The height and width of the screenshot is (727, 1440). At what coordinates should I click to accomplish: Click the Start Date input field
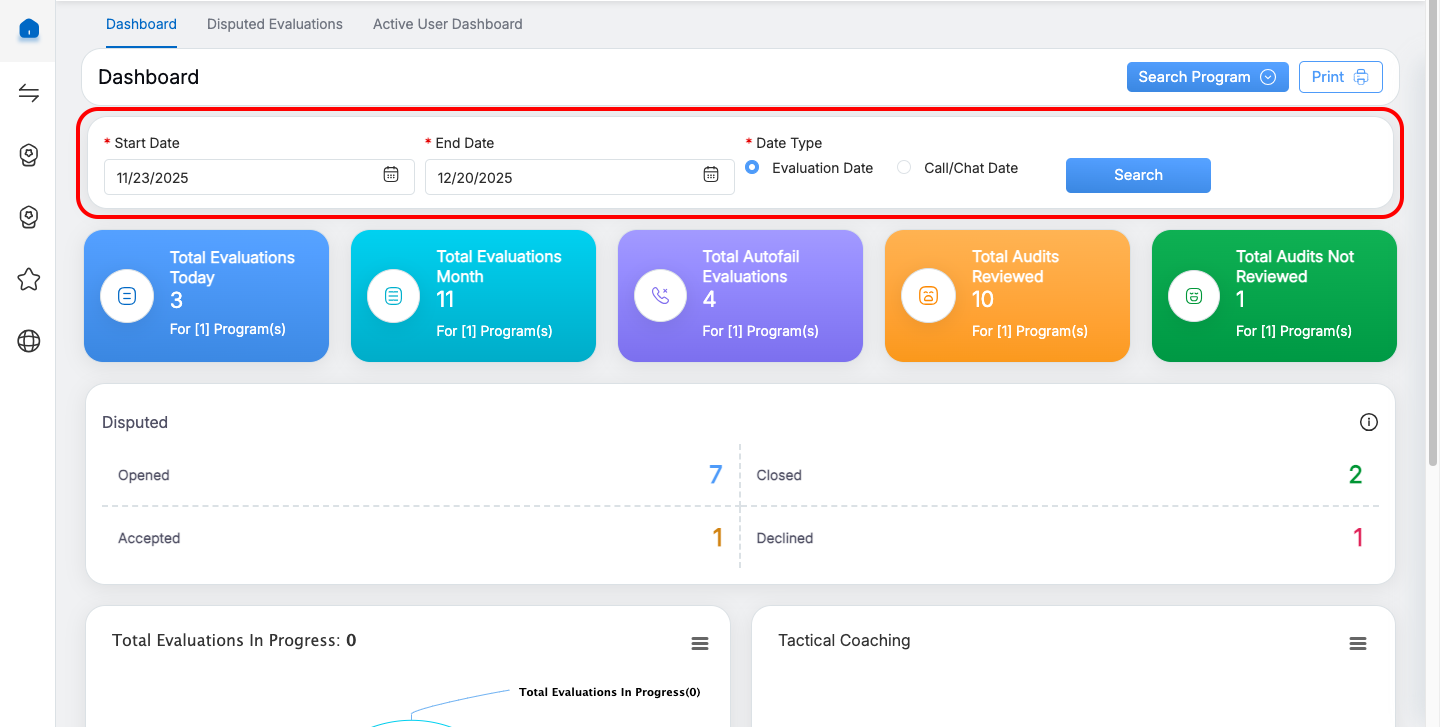point(240,178)
